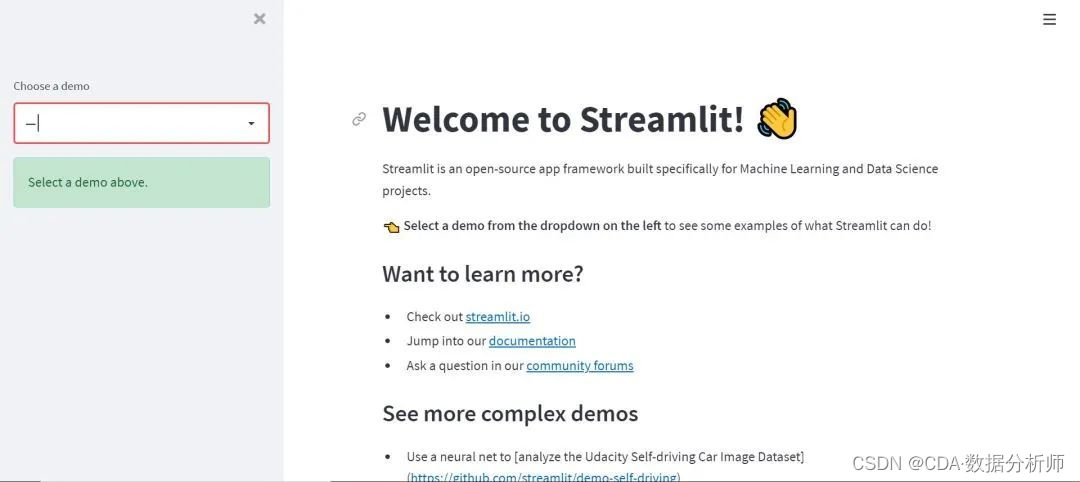Open the community forums link
Screen dimensions: 1080x482
579,366
